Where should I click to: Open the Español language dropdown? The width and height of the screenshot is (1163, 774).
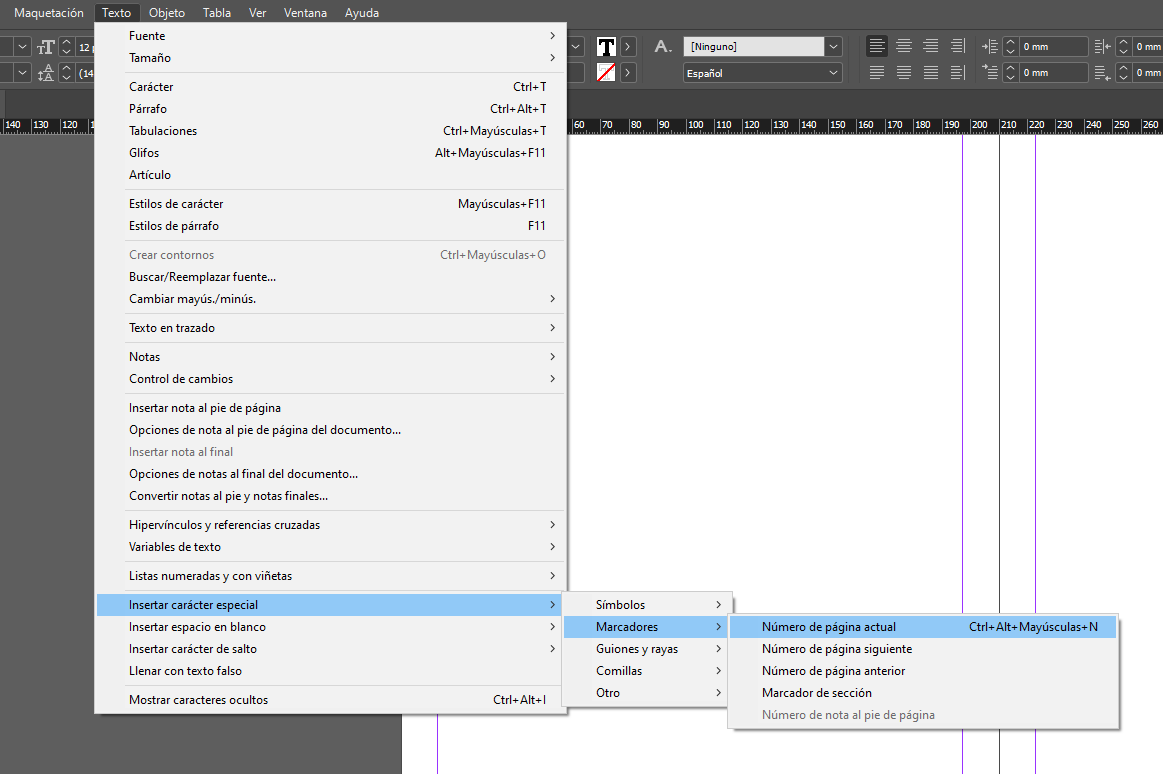tap(833, 73)
